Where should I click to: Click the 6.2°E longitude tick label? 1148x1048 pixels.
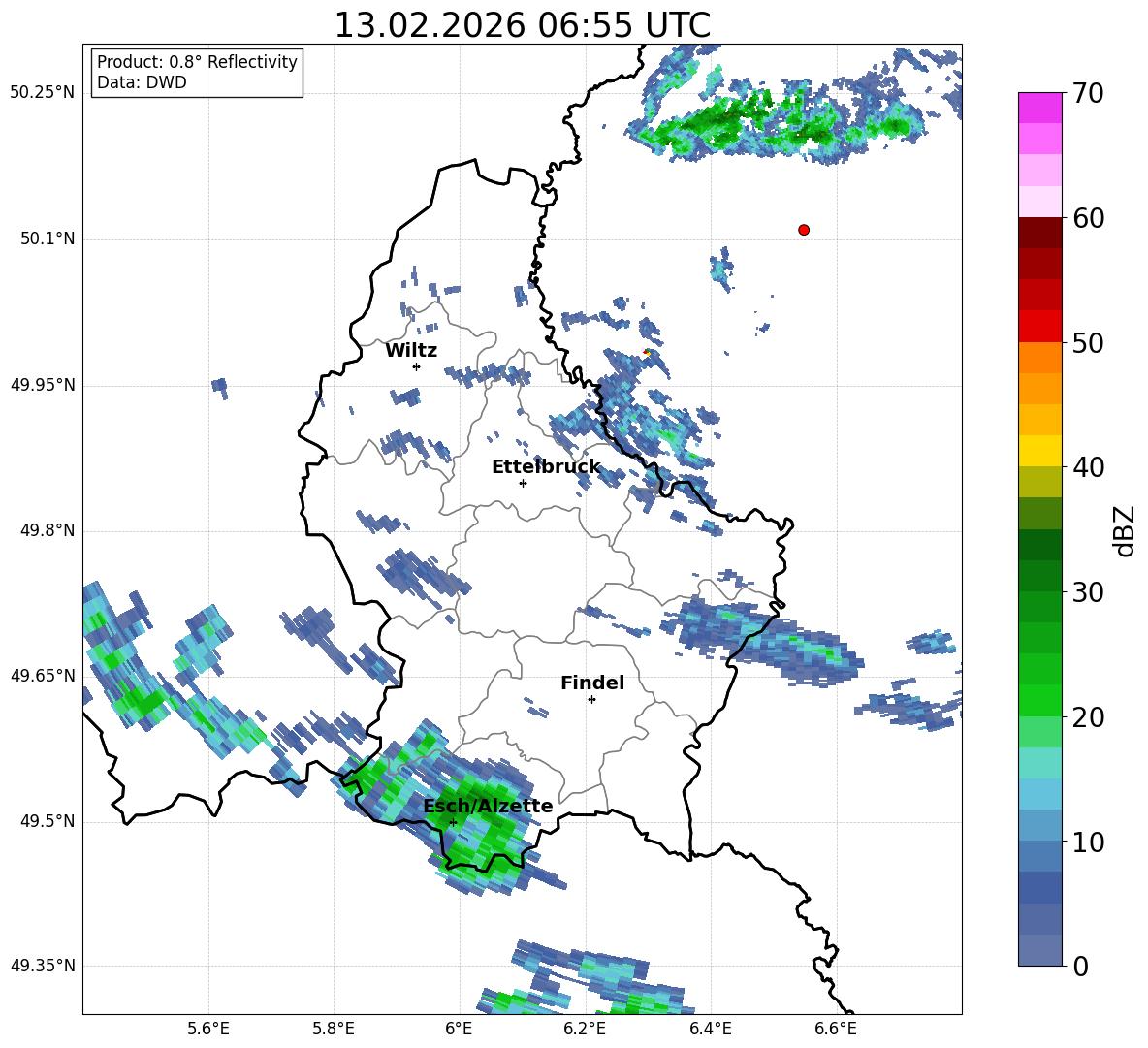(585, 1030)
